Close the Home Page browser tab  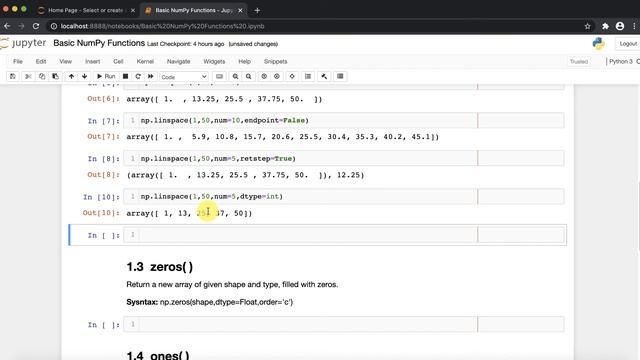(x=133, y=11)
